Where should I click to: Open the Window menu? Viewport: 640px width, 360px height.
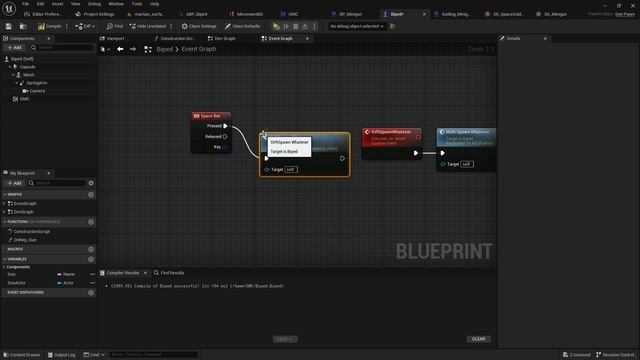point(116,4)
